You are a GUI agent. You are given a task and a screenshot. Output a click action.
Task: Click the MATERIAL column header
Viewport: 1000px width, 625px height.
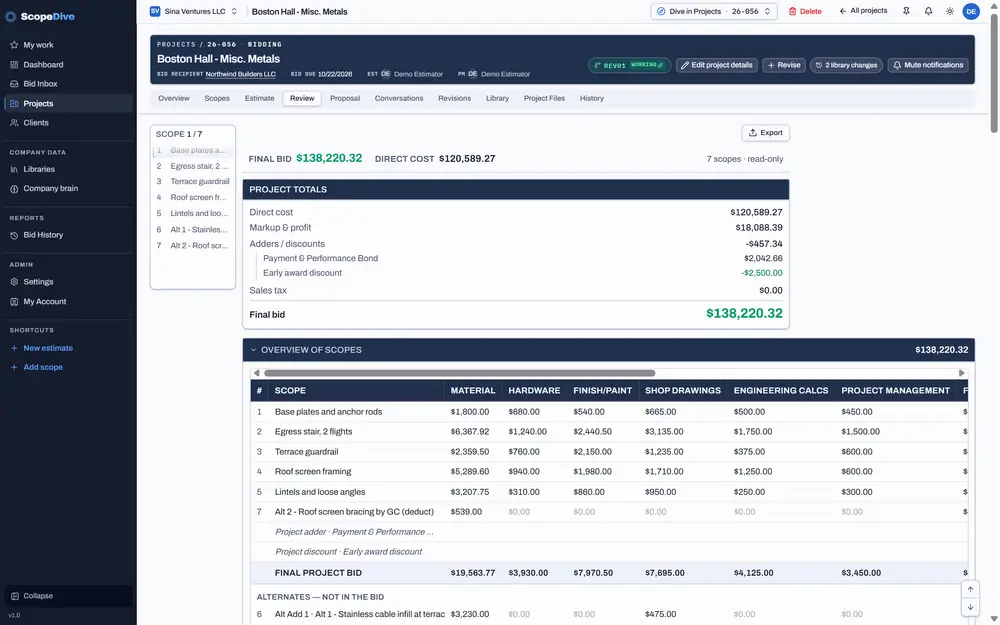[x=473, y=390]
